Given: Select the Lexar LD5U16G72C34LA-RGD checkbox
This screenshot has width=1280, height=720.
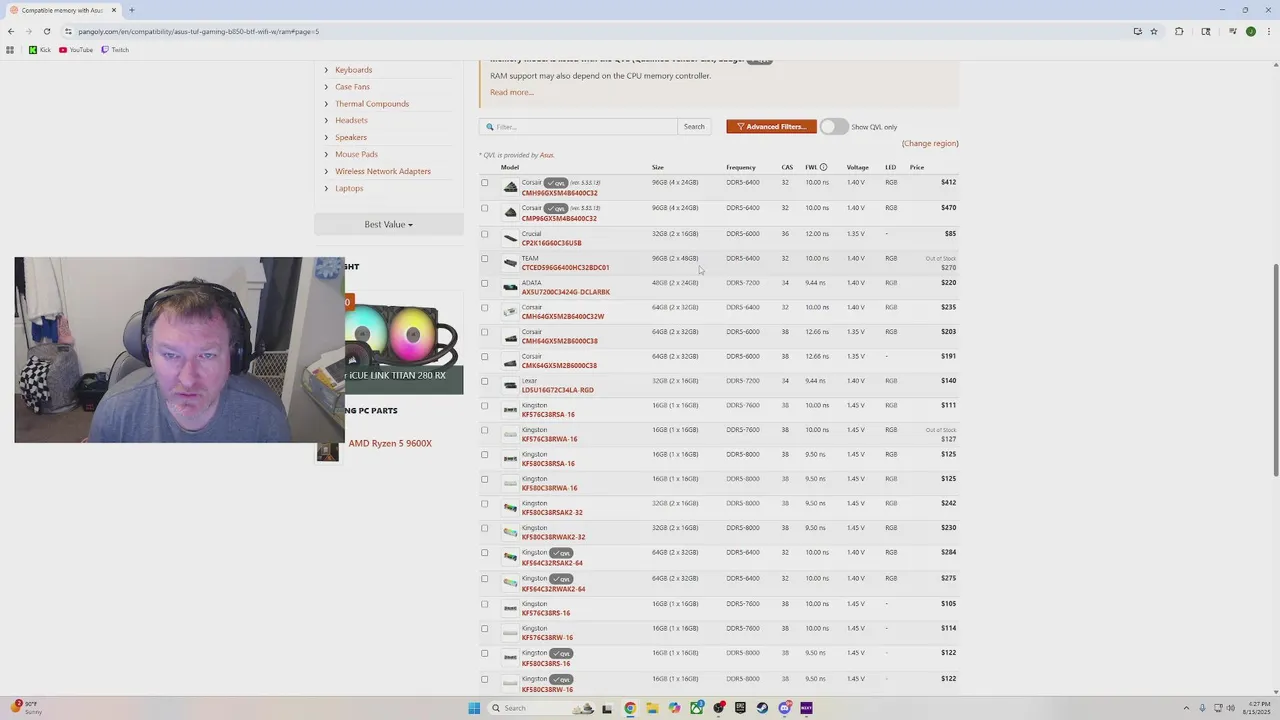Looking at the screenshot, I should click(485, 381).
